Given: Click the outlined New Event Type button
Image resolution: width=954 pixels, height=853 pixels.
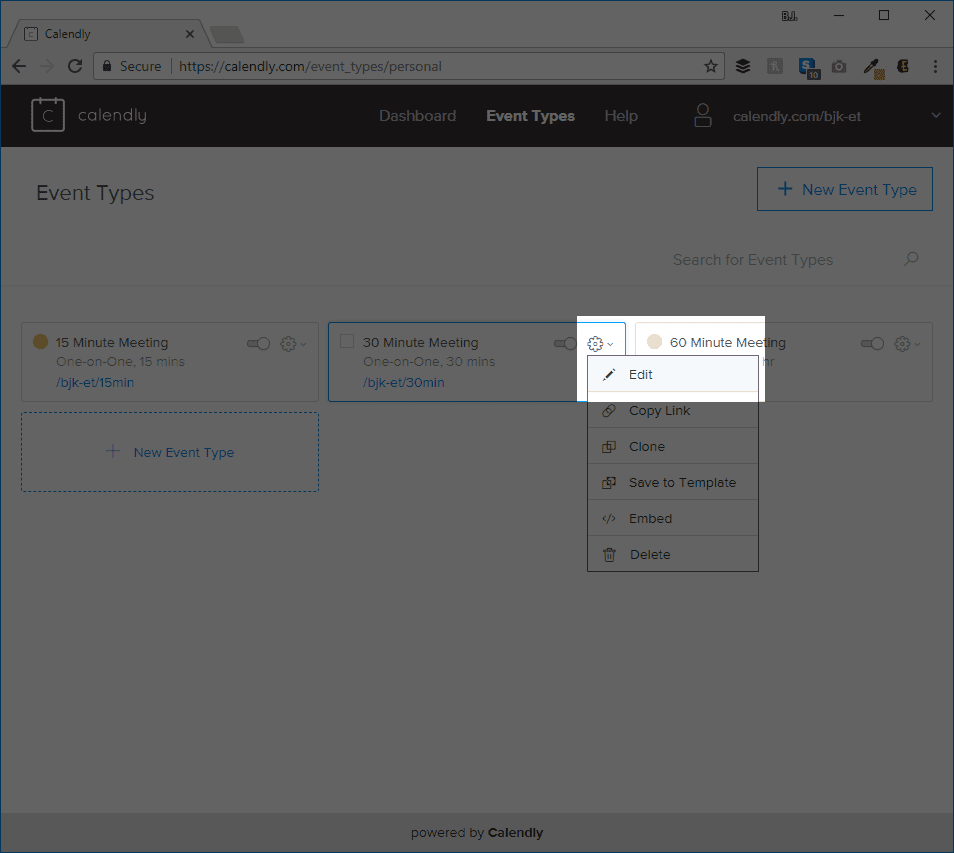Looking at the screenshot, I should point(844,189).
